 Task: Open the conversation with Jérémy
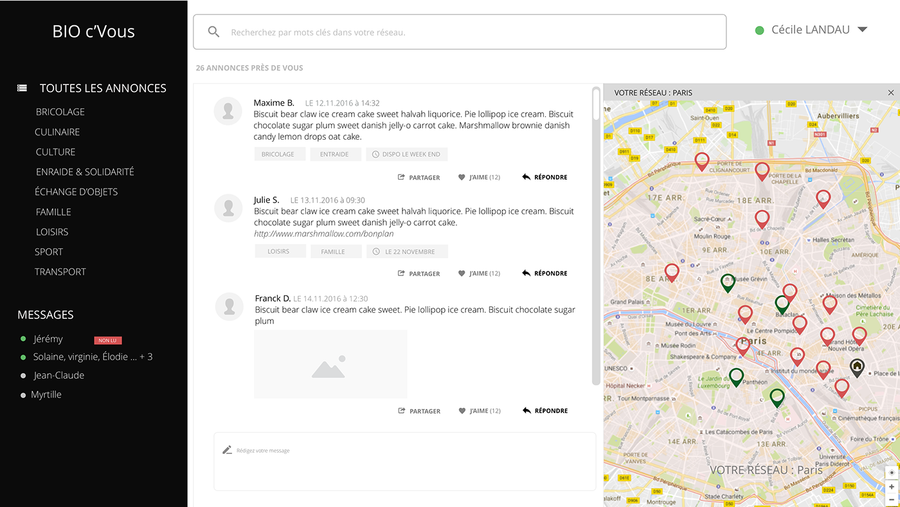(48, 339)
